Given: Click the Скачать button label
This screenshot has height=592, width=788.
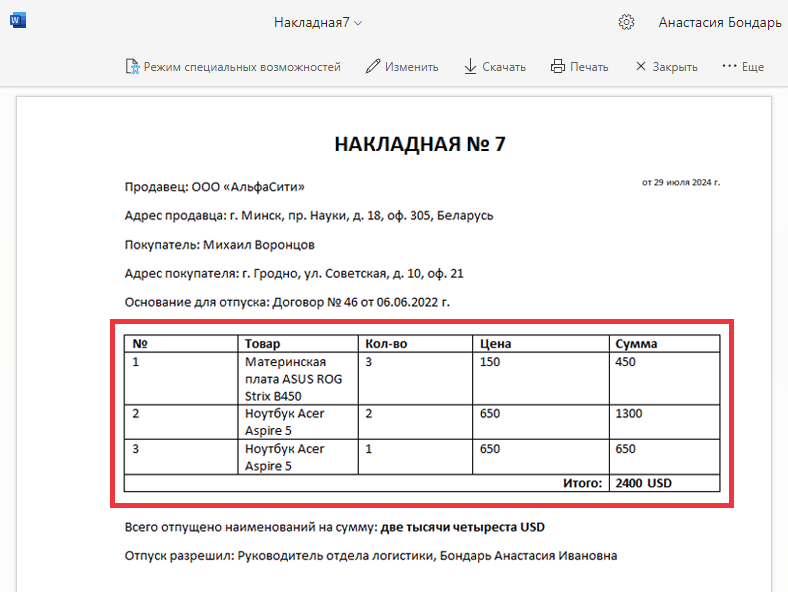Looking at the screenshot, I should [x=504, y=67].
